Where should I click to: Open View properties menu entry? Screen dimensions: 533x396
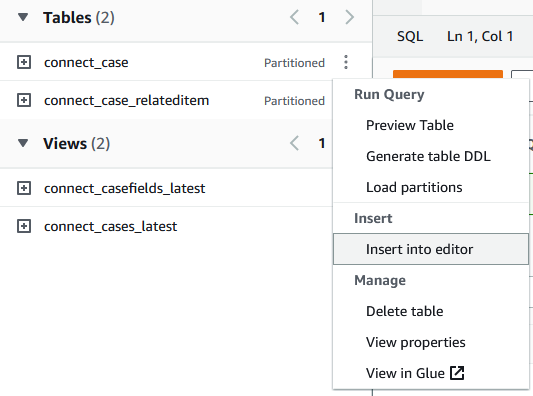click(431, 342)
